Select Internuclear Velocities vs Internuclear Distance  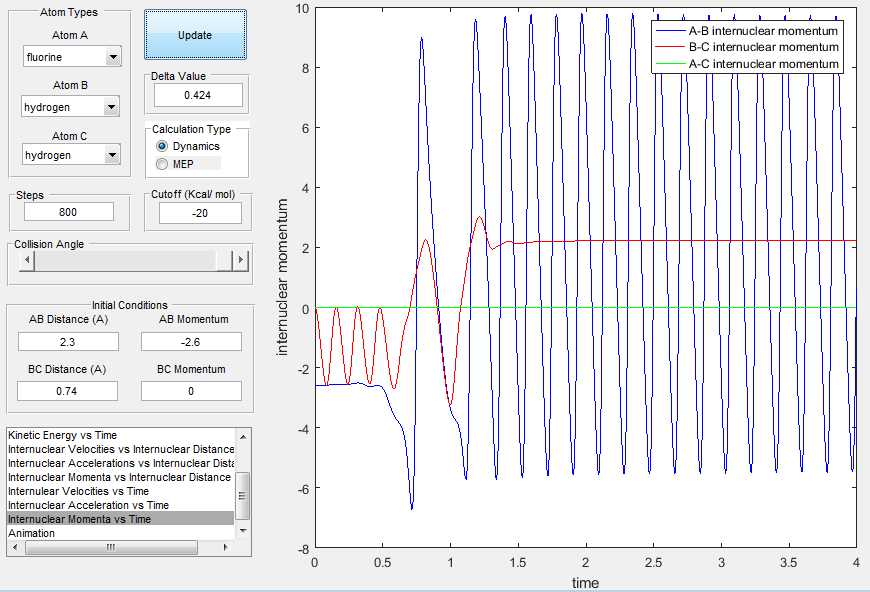click(x=121, y=449)
